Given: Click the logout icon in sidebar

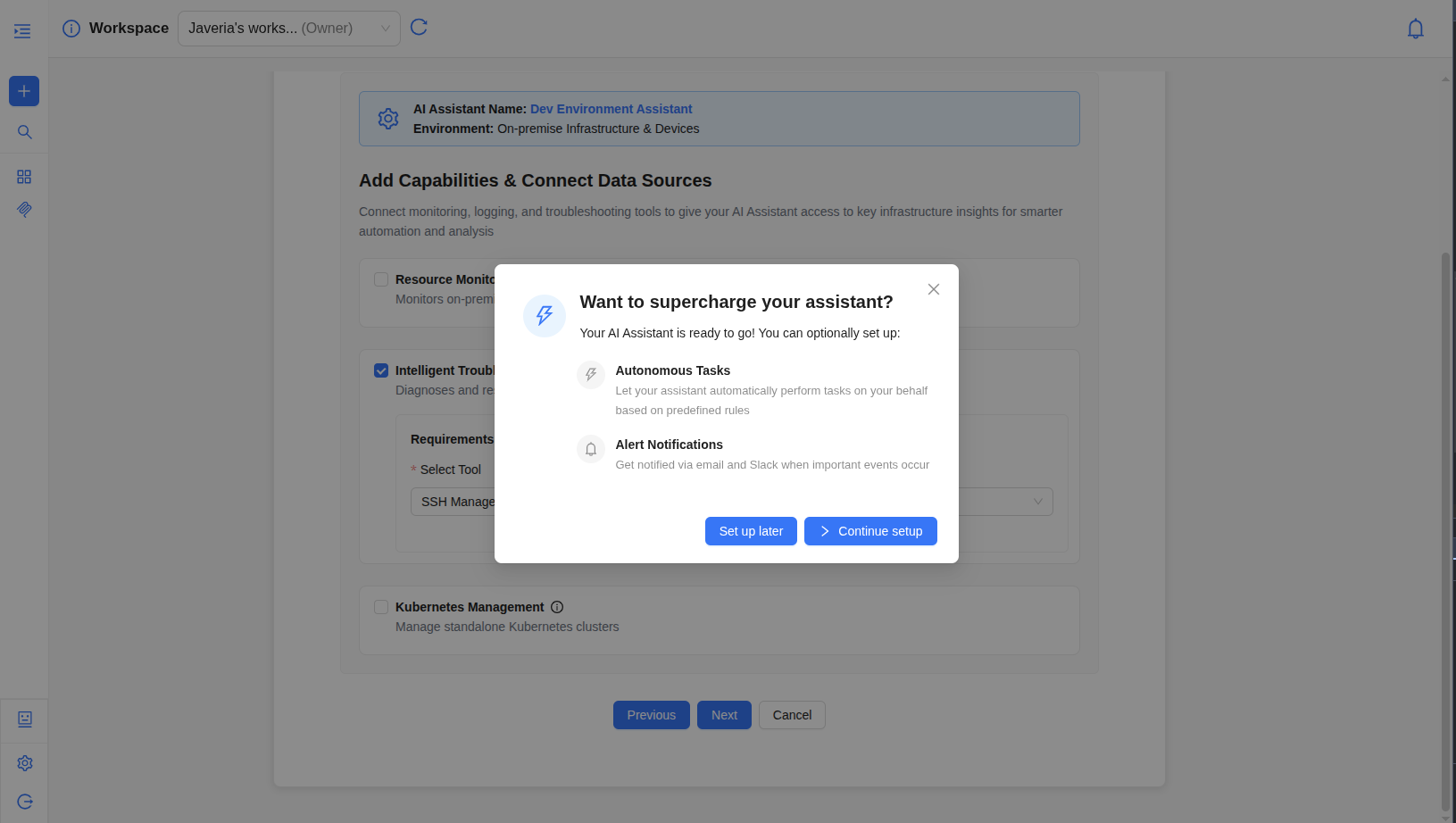Looking at the screenshot, I should [25, 802].
